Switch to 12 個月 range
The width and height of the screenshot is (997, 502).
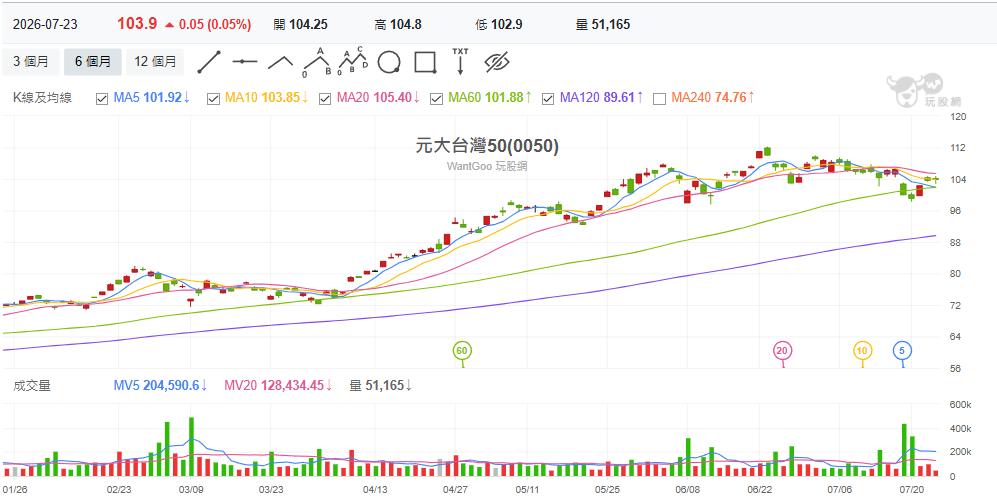(155, 62)
